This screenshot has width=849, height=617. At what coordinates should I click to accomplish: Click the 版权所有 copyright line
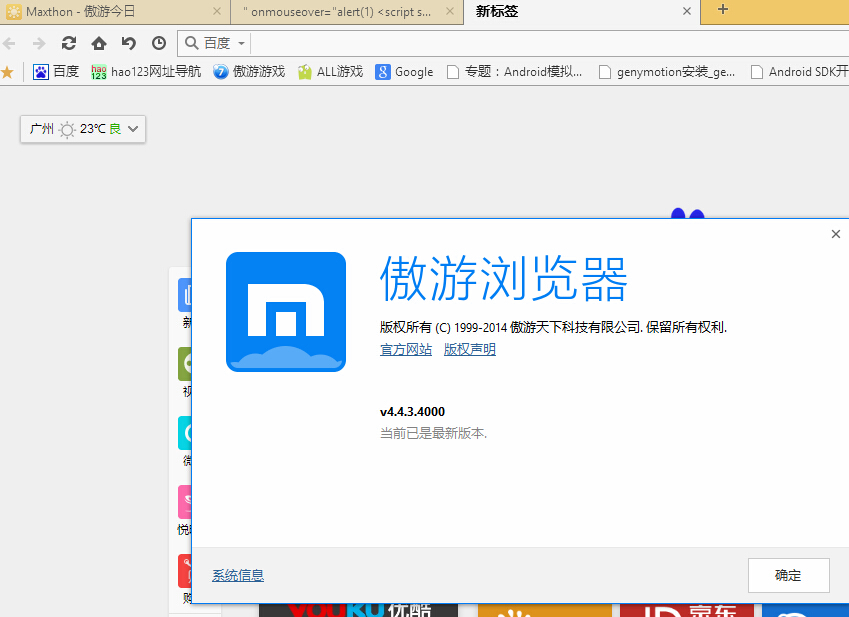point(553,327)
